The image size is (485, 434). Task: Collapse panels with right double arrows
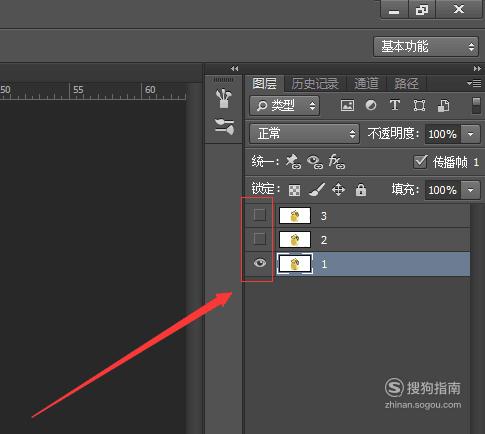pyautogui.click(x=477, y=69)
